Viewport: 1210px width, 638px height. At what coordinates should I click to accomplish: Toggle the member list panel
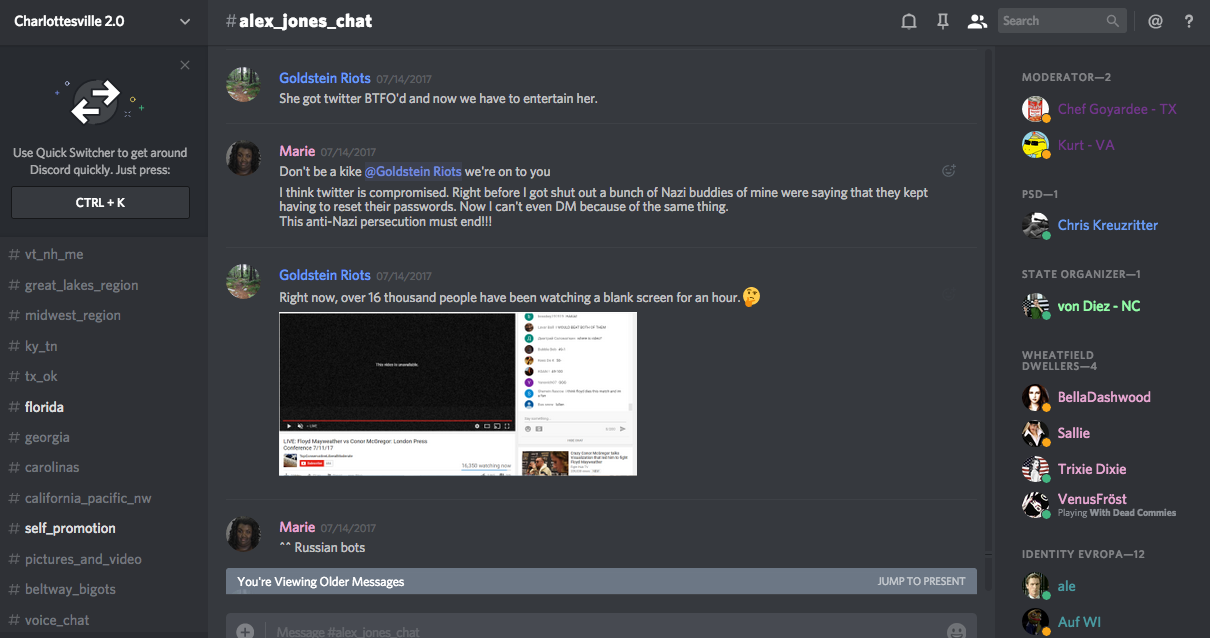click(977, 21)
